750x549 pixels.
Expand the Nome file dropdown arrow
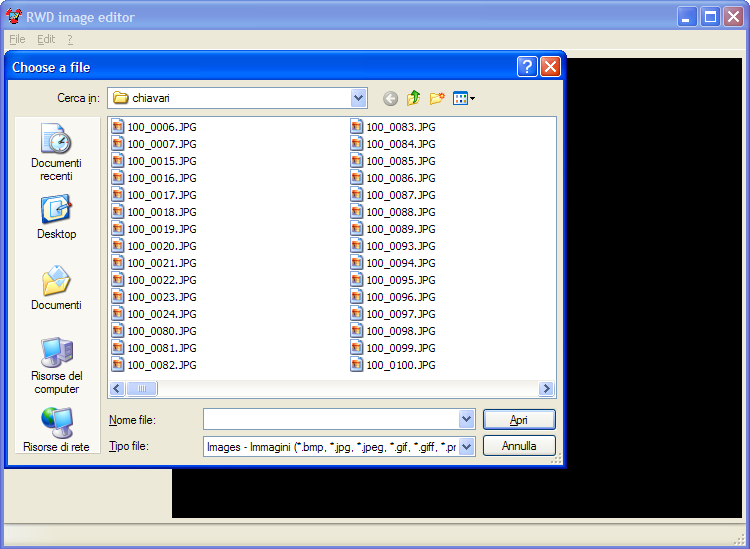tap(466, 420)
